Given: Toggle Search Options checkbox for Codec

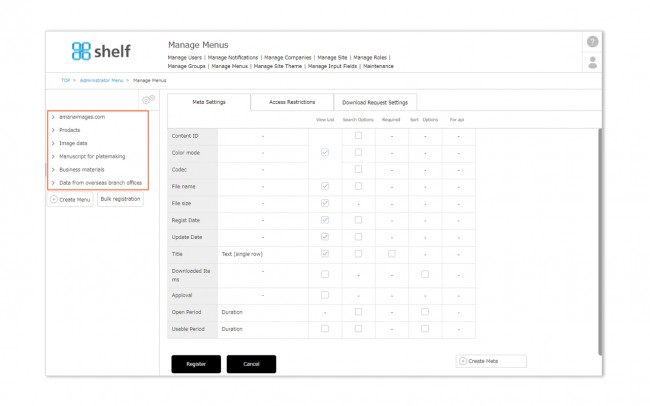Looking at the screenshot, I should 358,169.
